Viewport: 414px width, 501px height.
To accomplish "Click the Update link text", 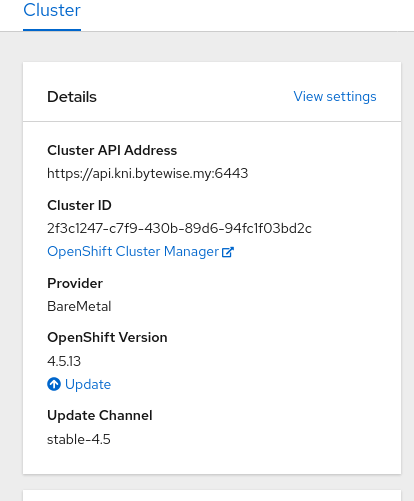I will pos(88,384).
